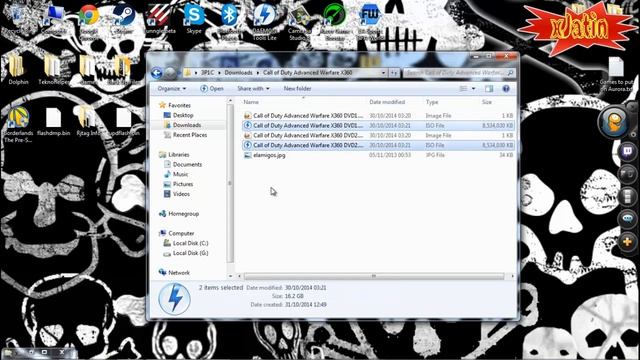This screenshot has height=360, width=640.
Task: Expand the address bar history dropdown
Action: point(383,73)
